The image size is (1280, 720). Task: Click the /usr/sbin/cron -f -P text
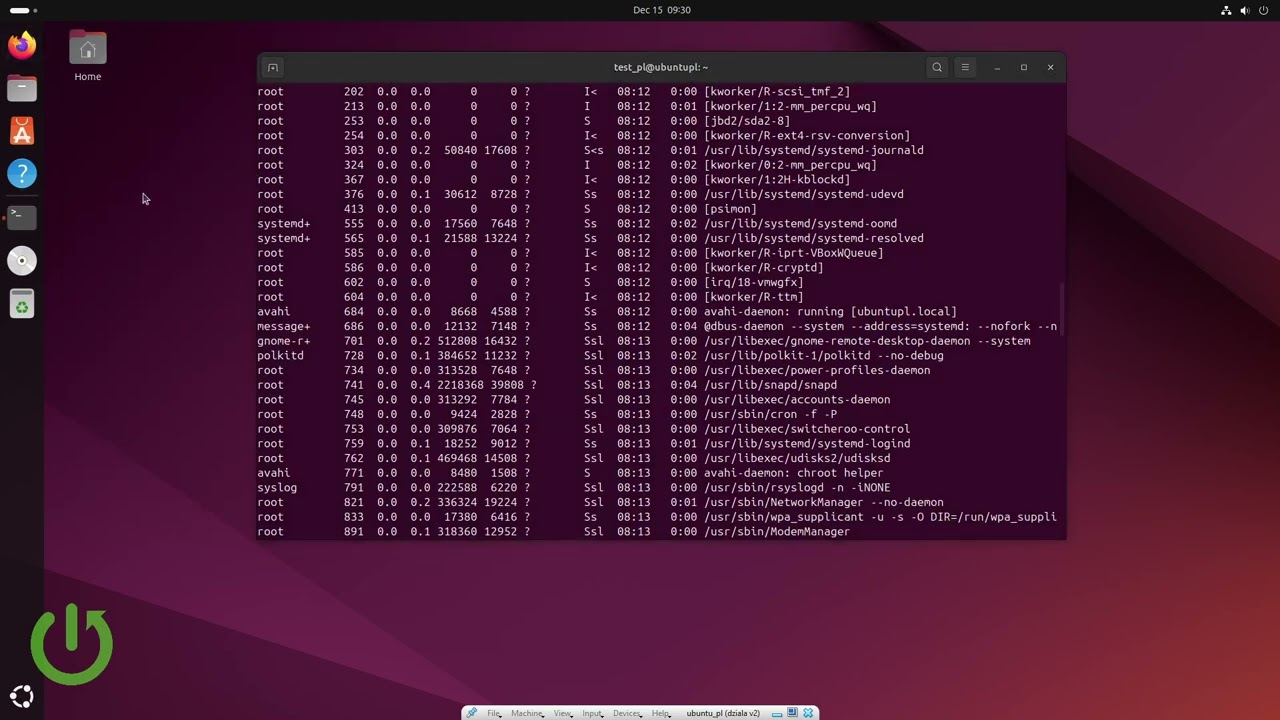770,414
